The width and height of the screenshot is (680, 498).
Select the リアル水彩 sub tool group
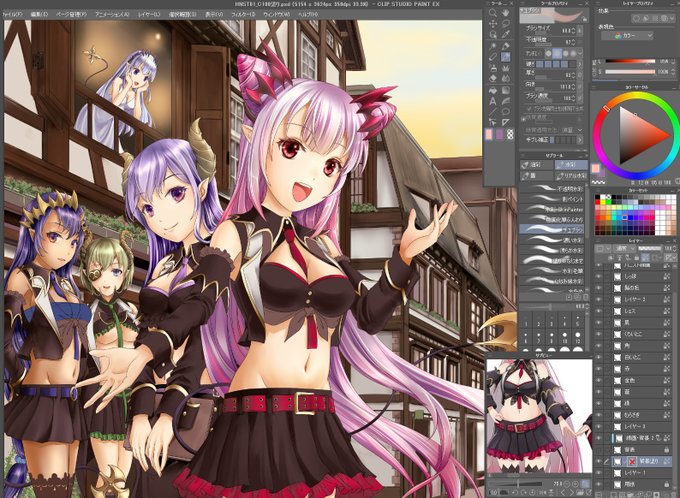[571, 176]
